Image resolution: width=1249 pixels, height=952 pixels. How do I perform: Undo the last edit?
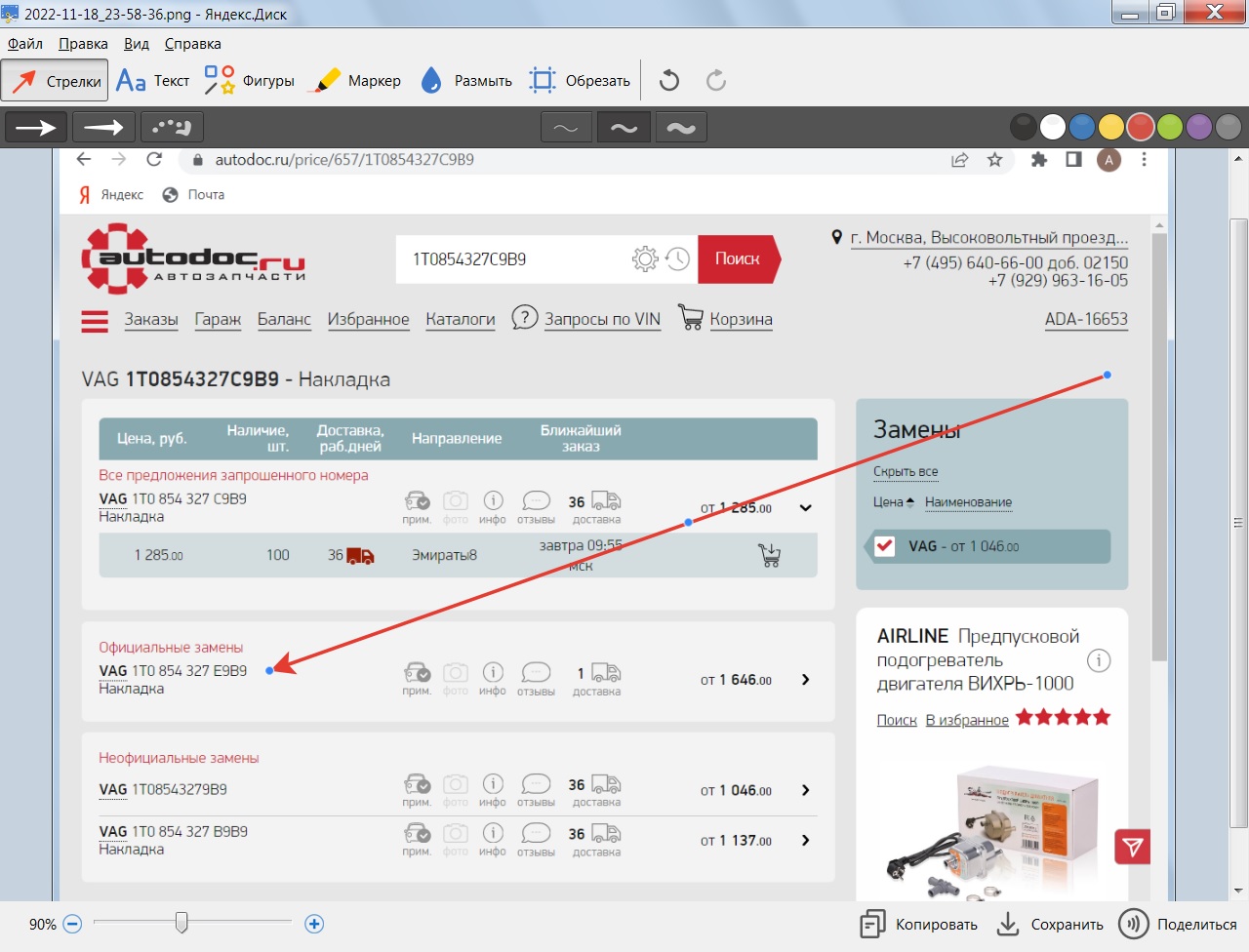[x=669, y=81]
